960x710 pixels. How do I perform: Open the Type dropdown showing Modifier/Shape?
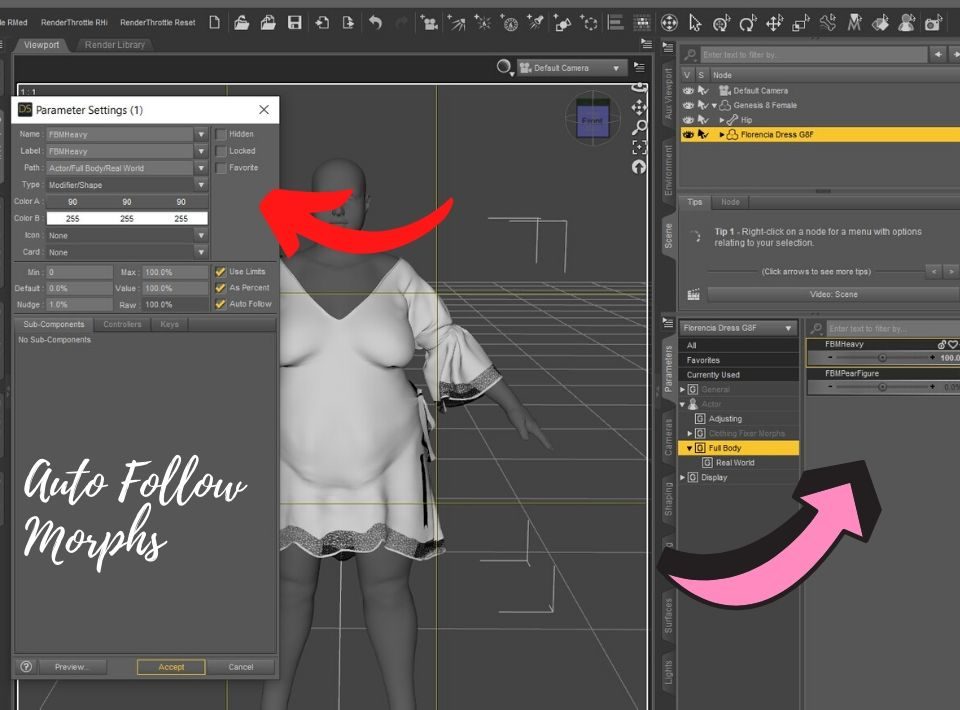click(x=199, y=185)
